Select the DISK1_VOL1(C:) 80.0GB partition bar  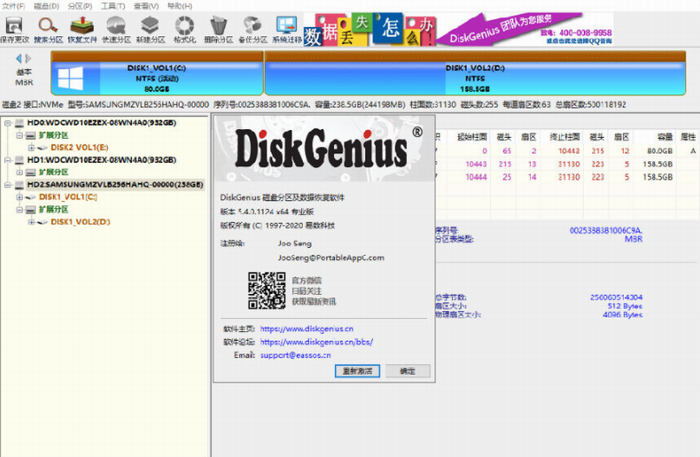click(x=157, y=74)
